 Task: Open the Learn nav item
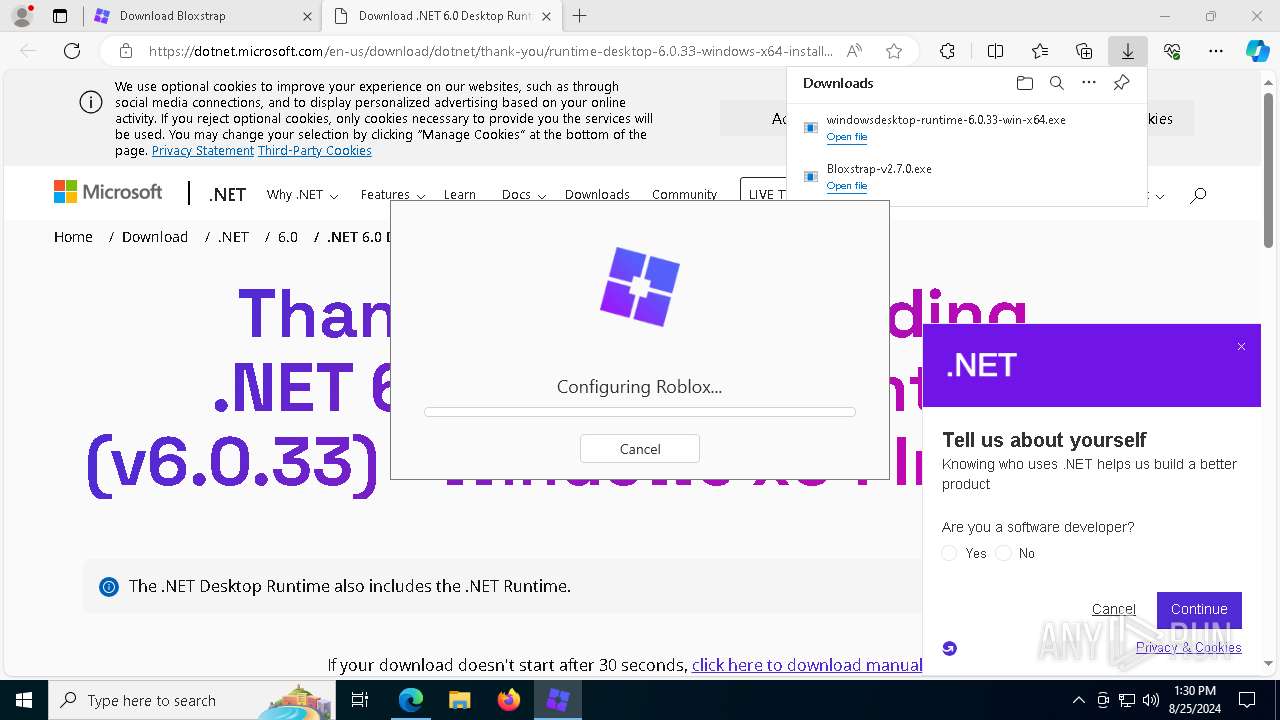pos(460,195)
